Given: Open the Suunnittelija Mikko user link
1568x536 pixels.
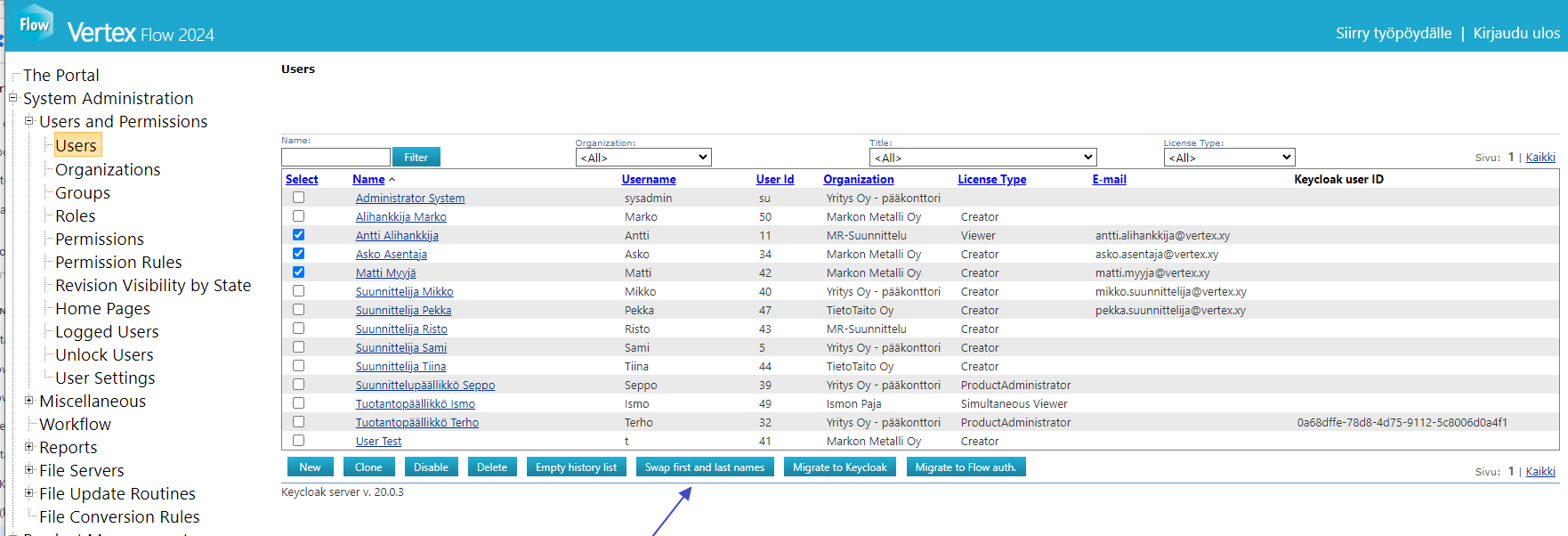Looking at the screenshot, I should [404, 291].
